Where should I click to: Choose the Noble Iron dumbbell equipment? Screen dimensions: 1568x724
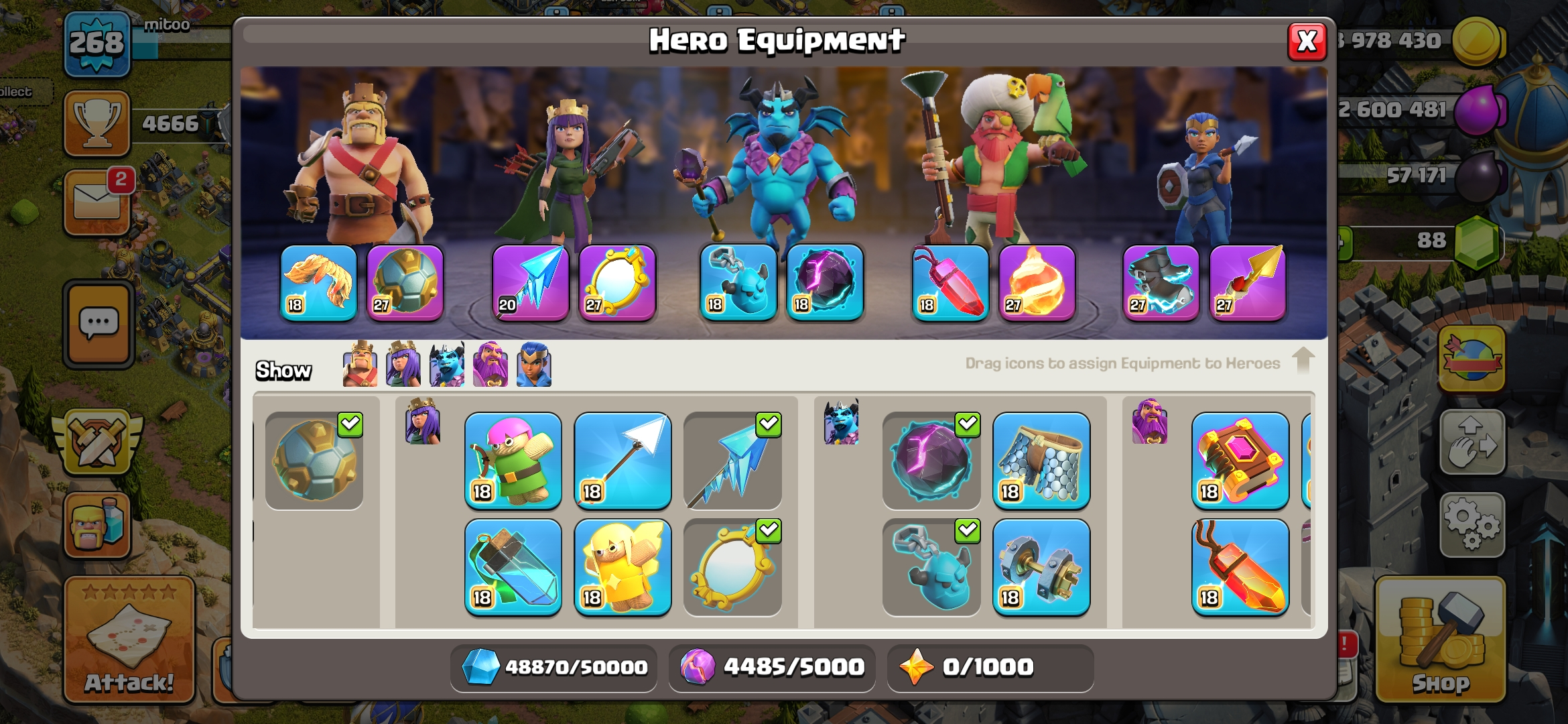[x=1041, y=567]
